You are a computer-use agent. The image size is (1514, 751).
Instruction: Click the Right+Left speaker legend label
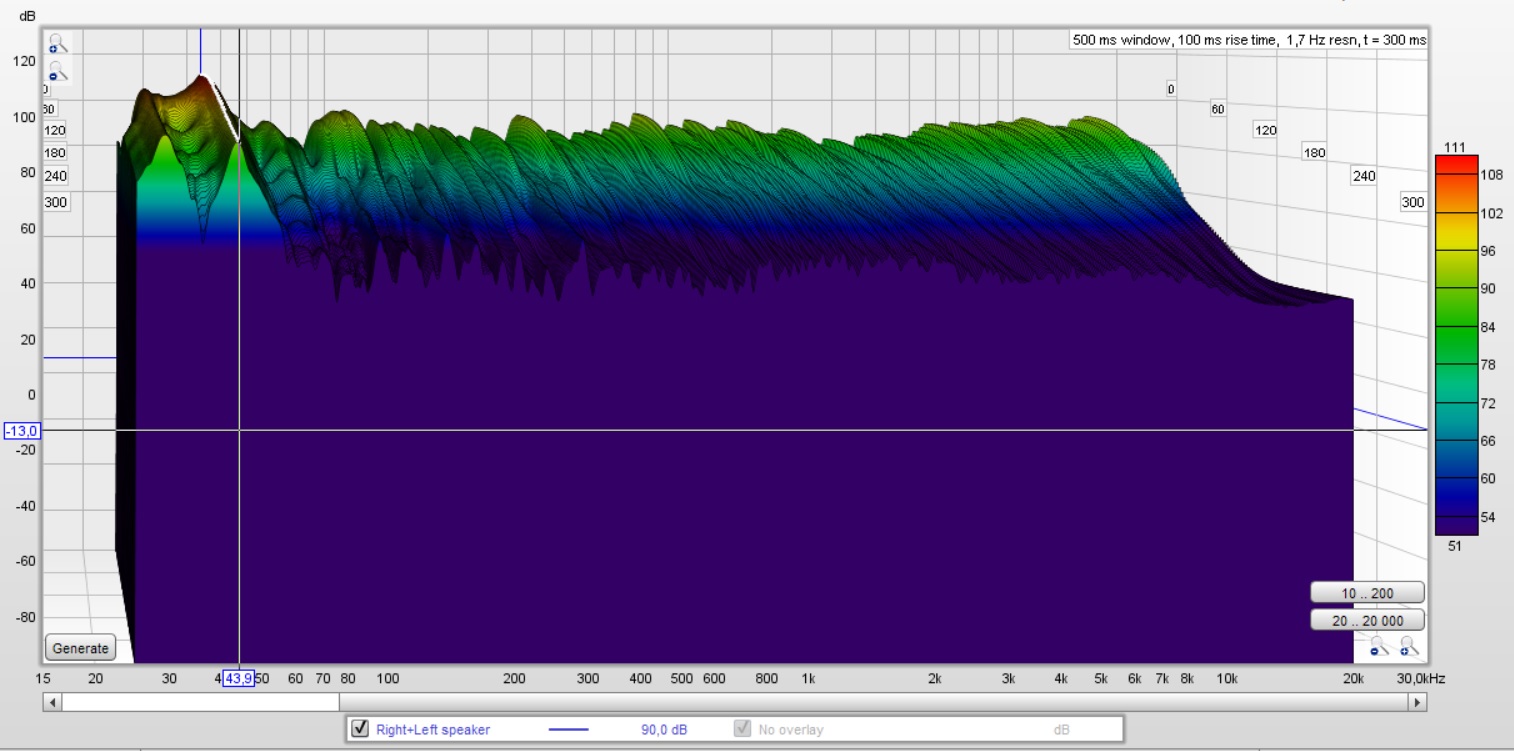(x=433, y=730)
